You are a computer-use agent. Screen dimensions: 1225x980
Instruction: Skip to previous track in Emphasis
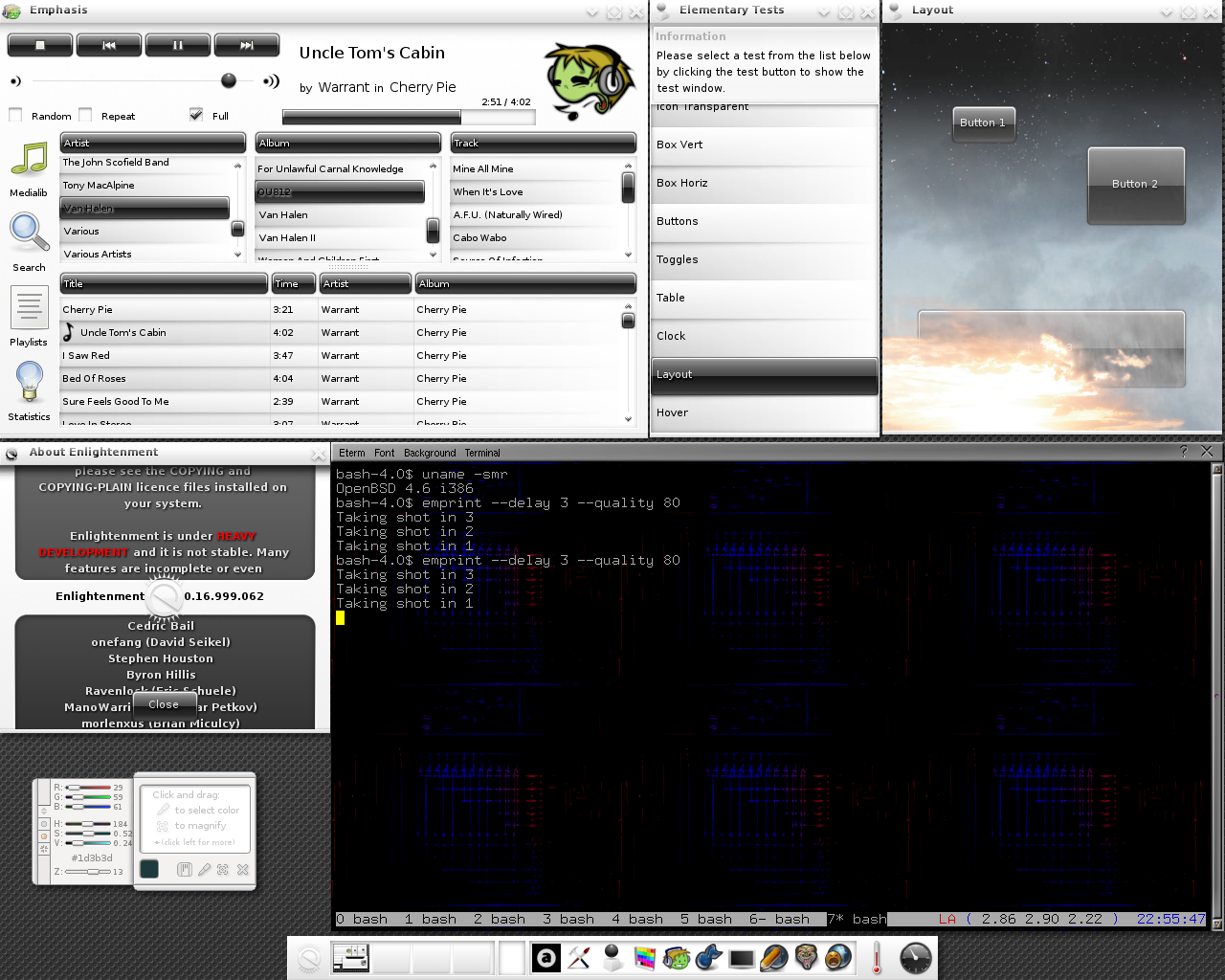(109, 45)
